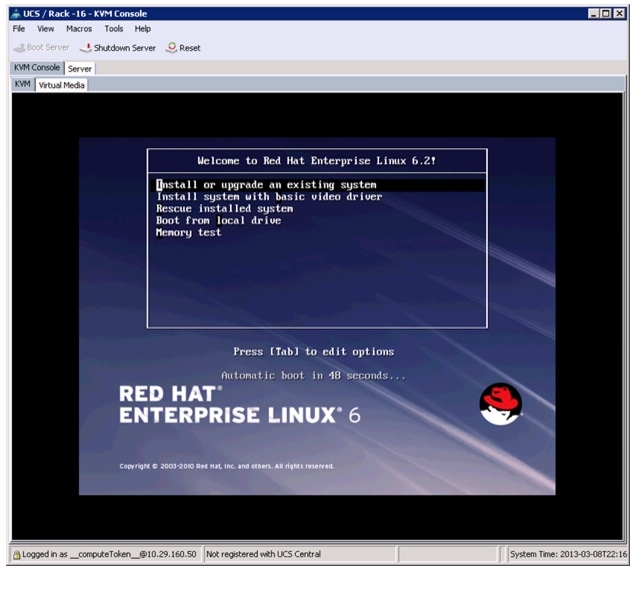Screen dimensions: 634x594
Task: Click the System Time status entry
Action: click(x=568, y=554)
